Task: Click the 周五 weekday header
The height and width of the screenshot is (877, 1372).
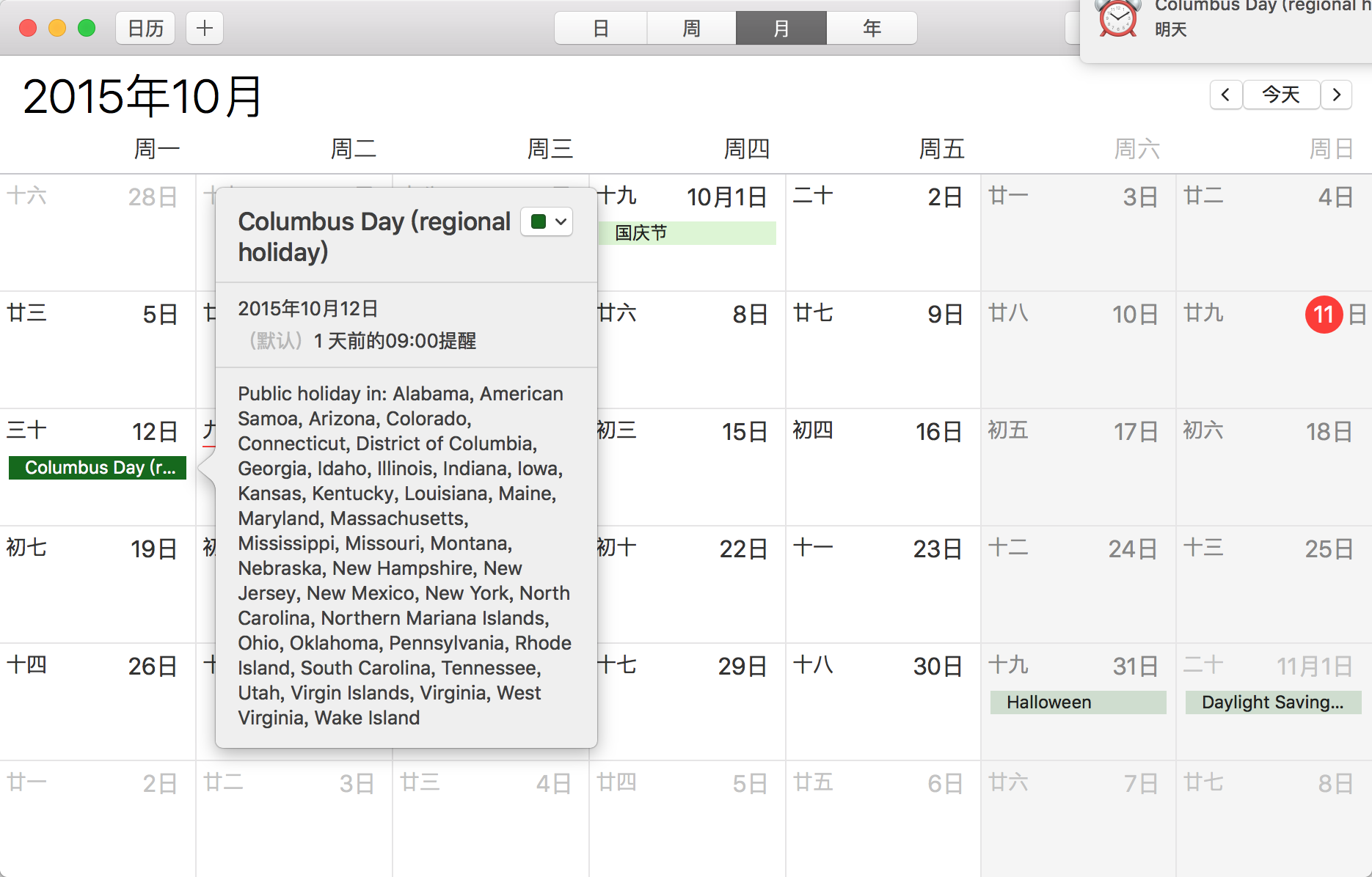Action: point(942,150)
